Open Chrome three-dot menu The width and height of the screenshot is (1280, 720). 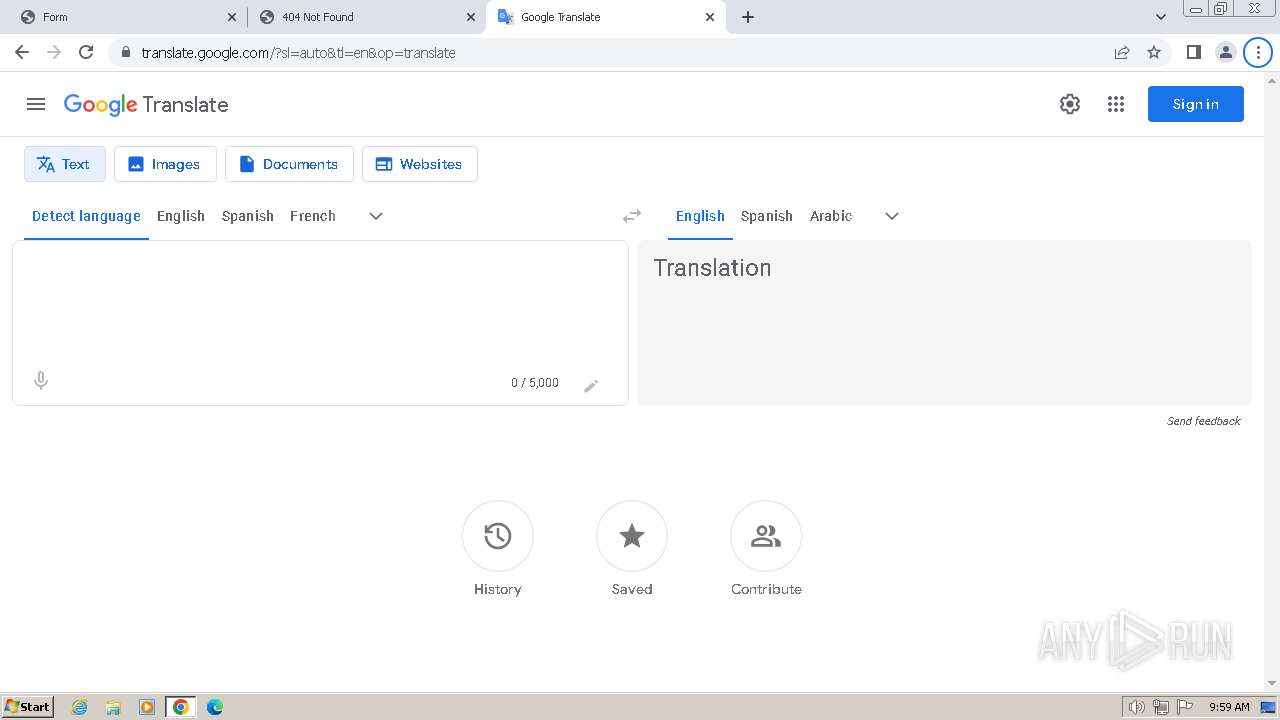(1258, 52)
